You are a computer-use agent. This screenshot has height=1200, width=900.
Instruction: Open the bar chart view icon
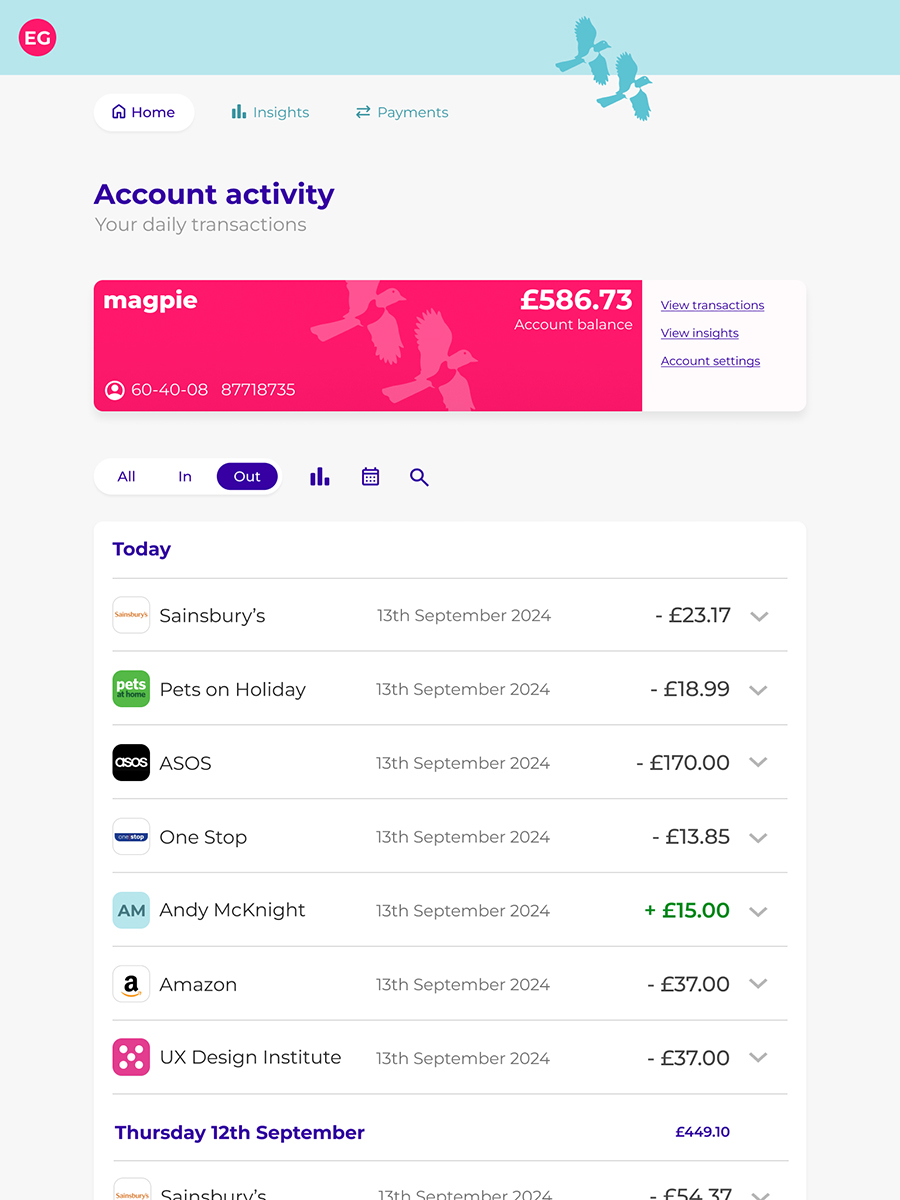(320, 477)
